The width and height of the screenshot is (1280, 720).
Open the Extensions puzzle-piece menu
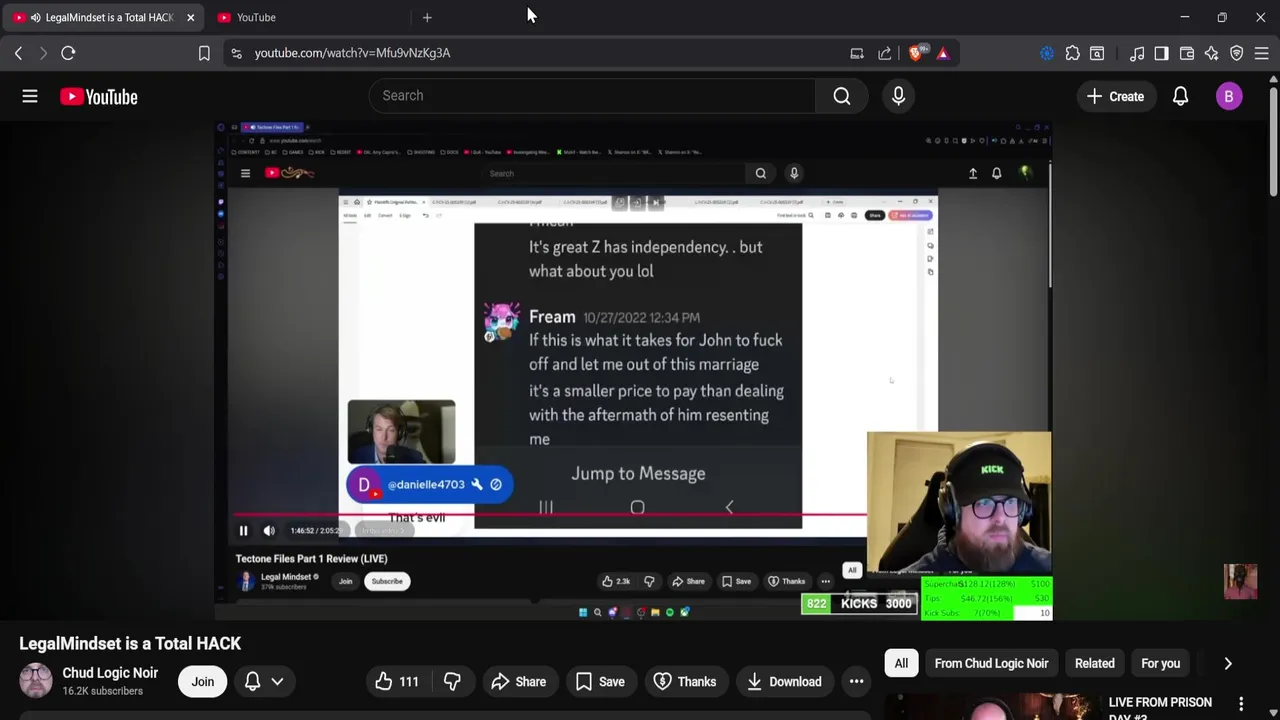point(1072,53)
